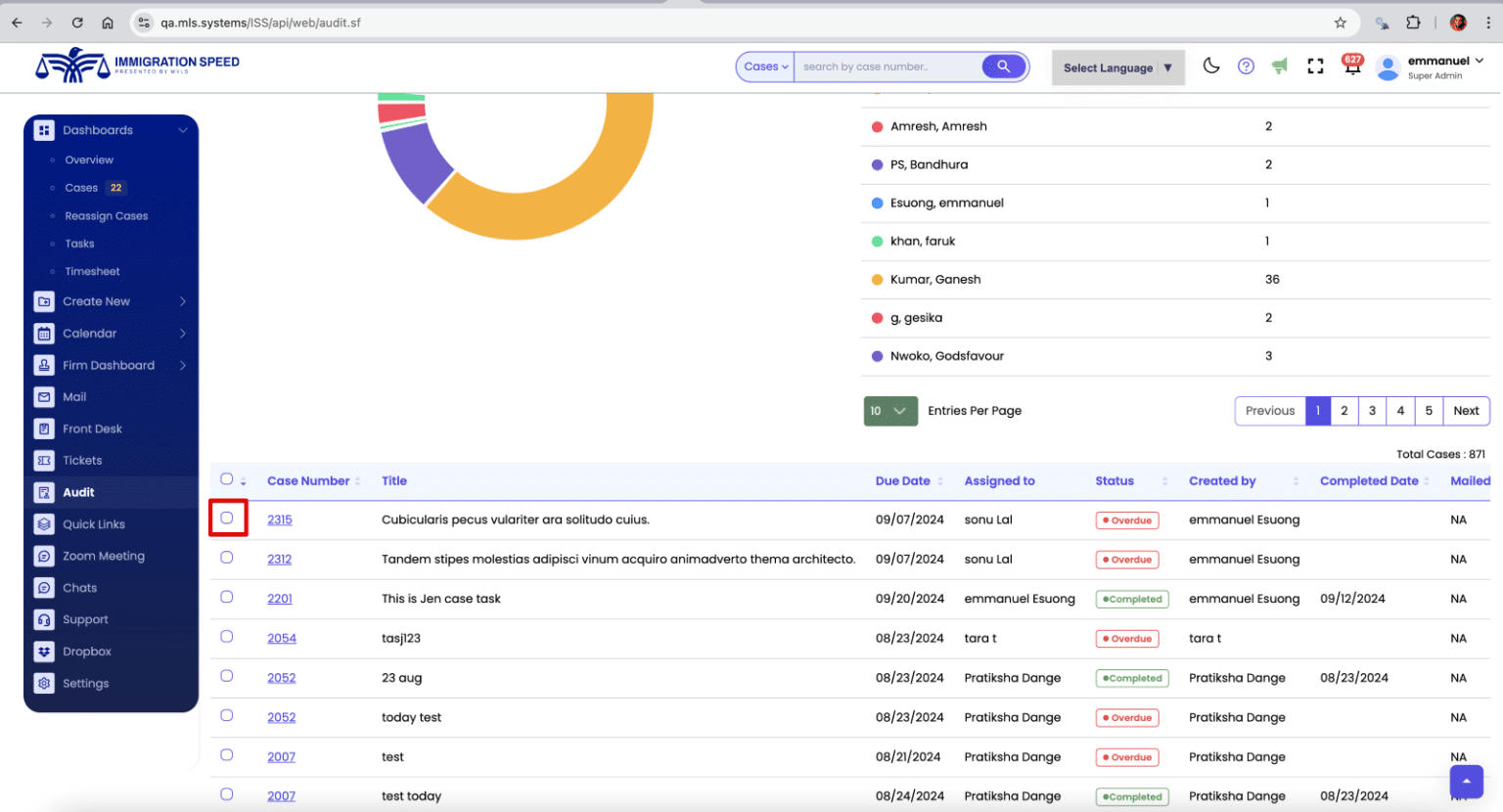Image resolution: width=1503 pixels, height=812 pixels.
Task: Check the box for case 2315
Action: 227,518
